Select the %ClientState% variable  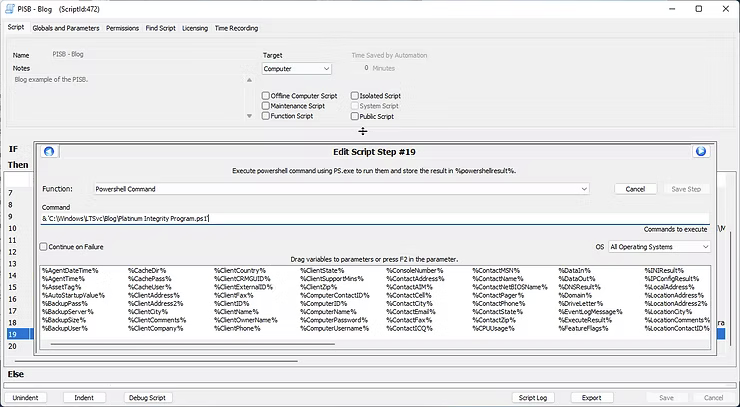point(322,271)
